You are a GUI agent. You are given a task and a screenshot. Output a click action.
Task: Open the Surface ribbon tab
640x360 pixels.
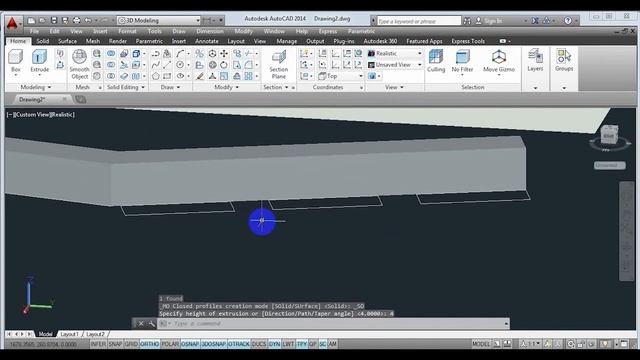click(67, 41)
